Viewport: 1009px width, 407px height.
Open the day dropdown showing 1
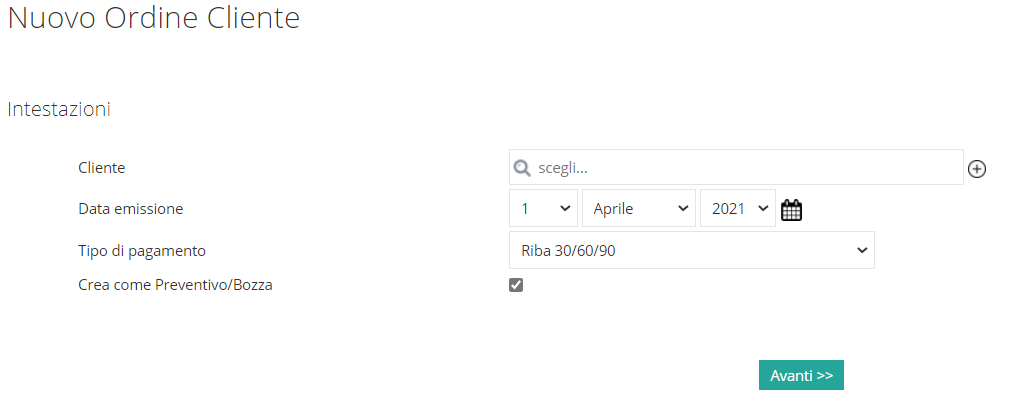coord(544,208)
